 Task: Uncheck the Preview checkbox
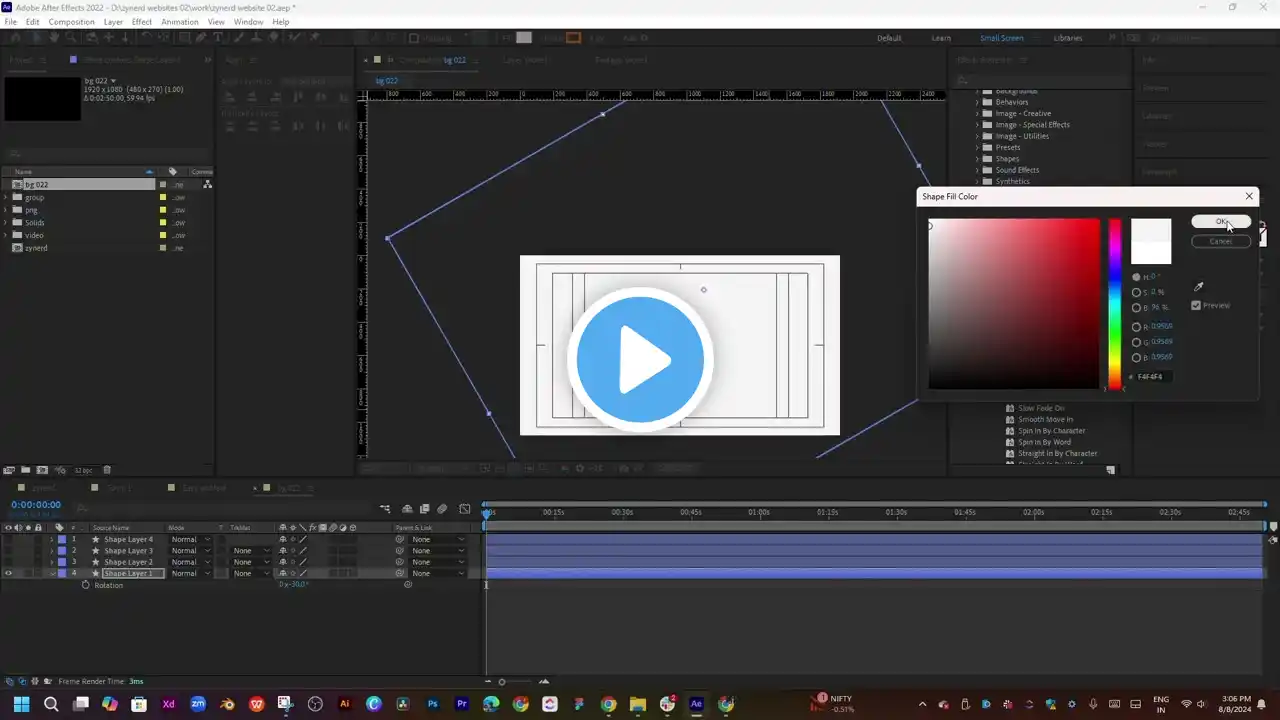click(x=1196, y=305)
